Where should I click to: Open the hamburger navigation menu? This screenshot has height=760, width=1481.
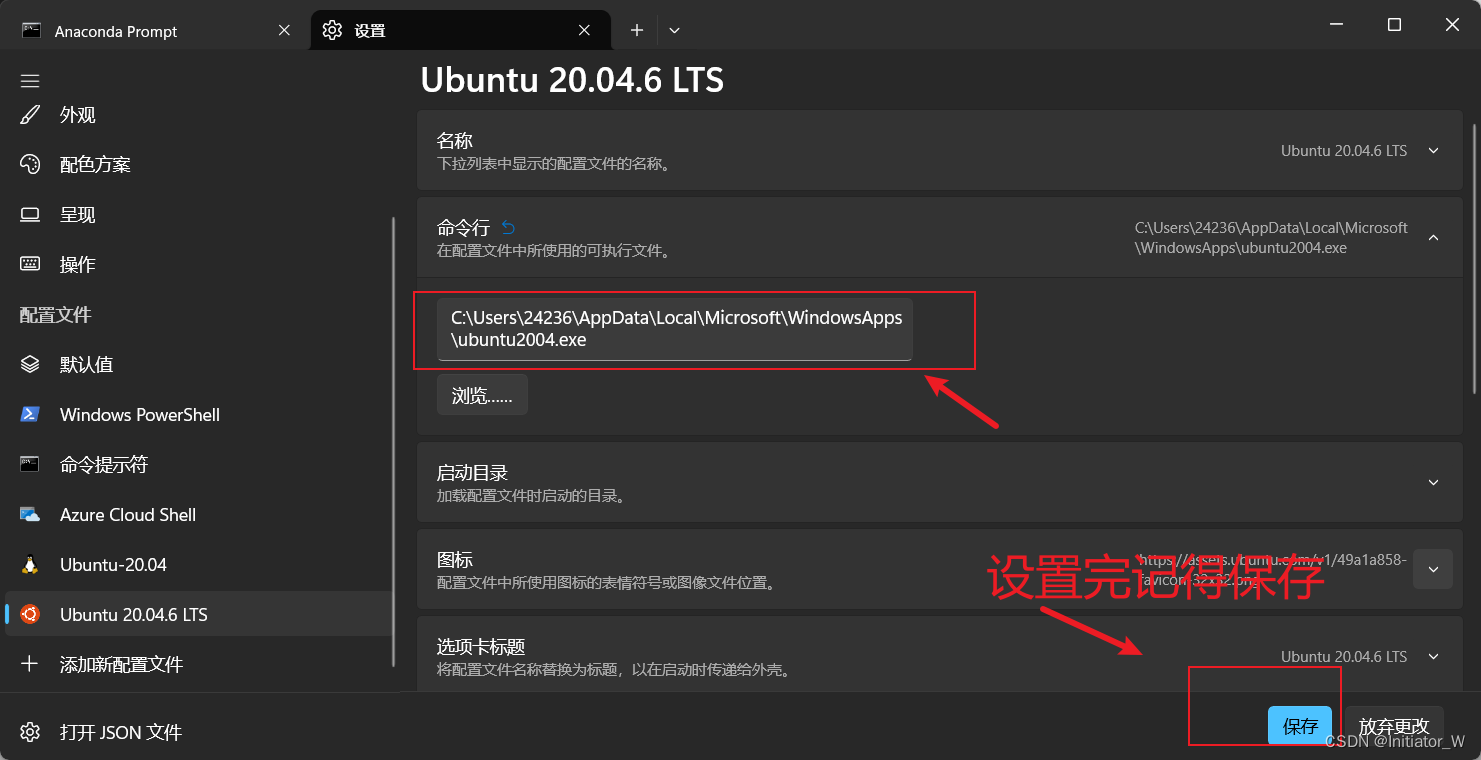coord(30,81)
